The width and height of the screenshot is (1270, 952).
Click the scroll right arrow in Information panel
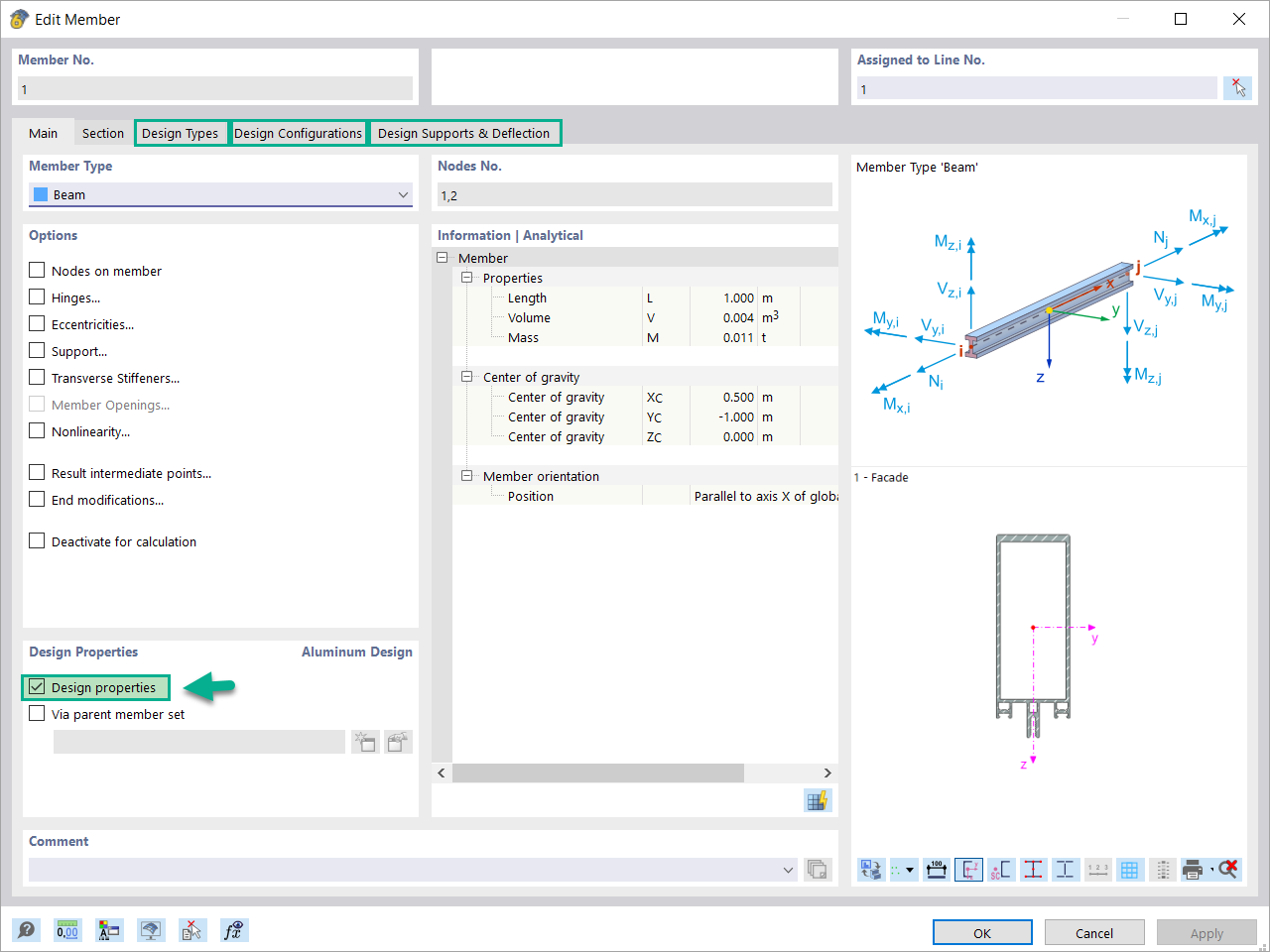click(827, 773)
